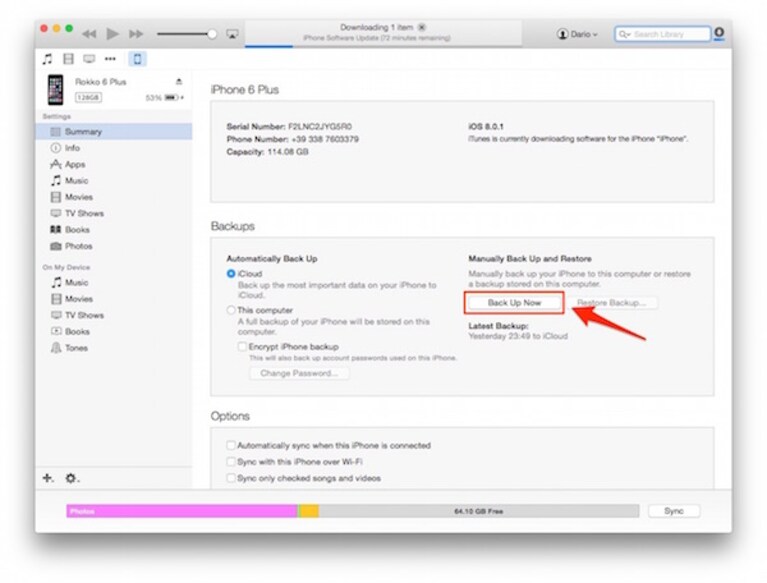The width and height of the screenshot is (767, 583).
Task: Click the pink Photos storage segment
Action: pyautogui.click(x=181, y=511)
